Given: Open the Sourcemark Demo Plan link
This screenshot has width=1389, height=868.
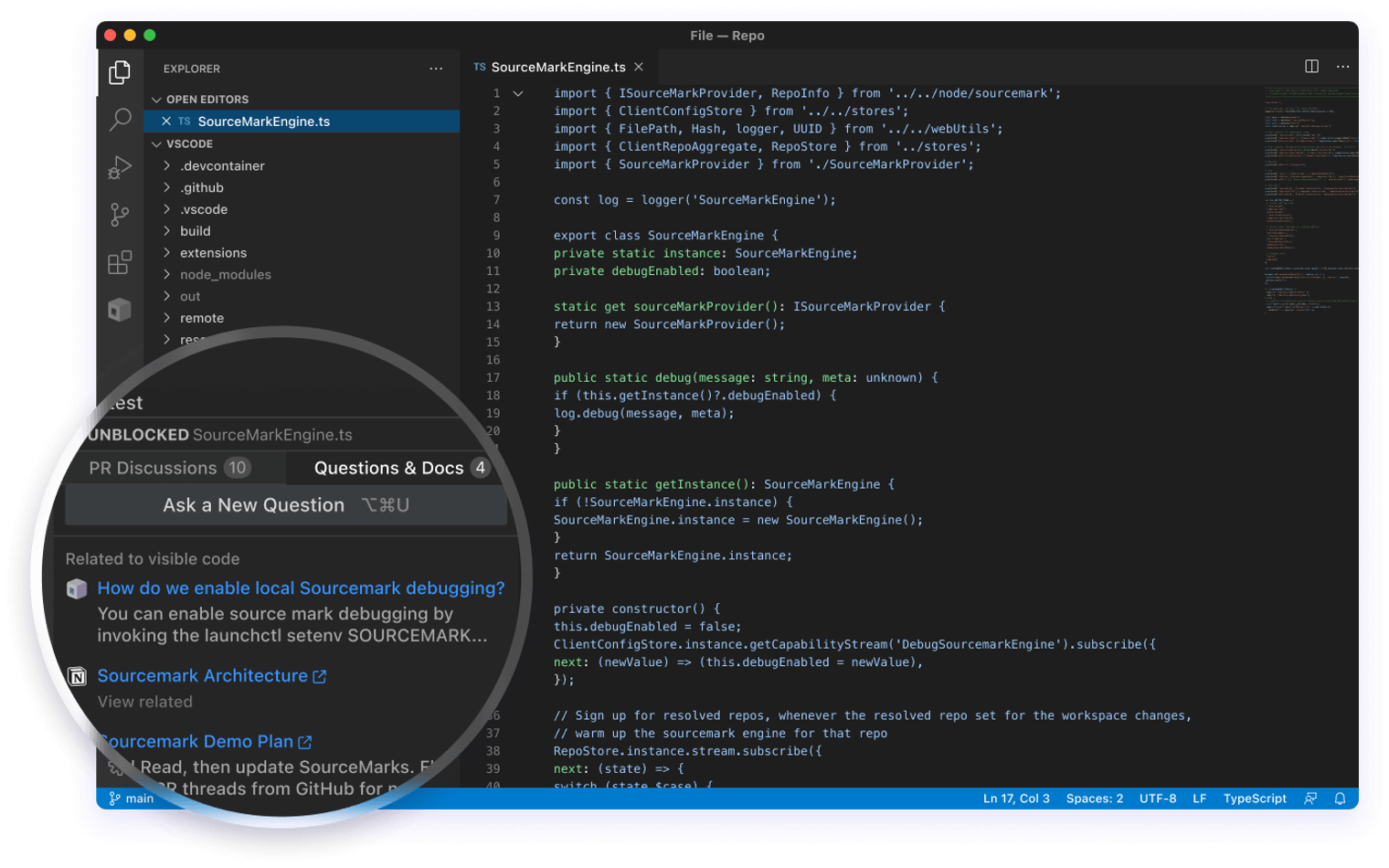Looking at the screenshot, I should (x=197, y=742).
